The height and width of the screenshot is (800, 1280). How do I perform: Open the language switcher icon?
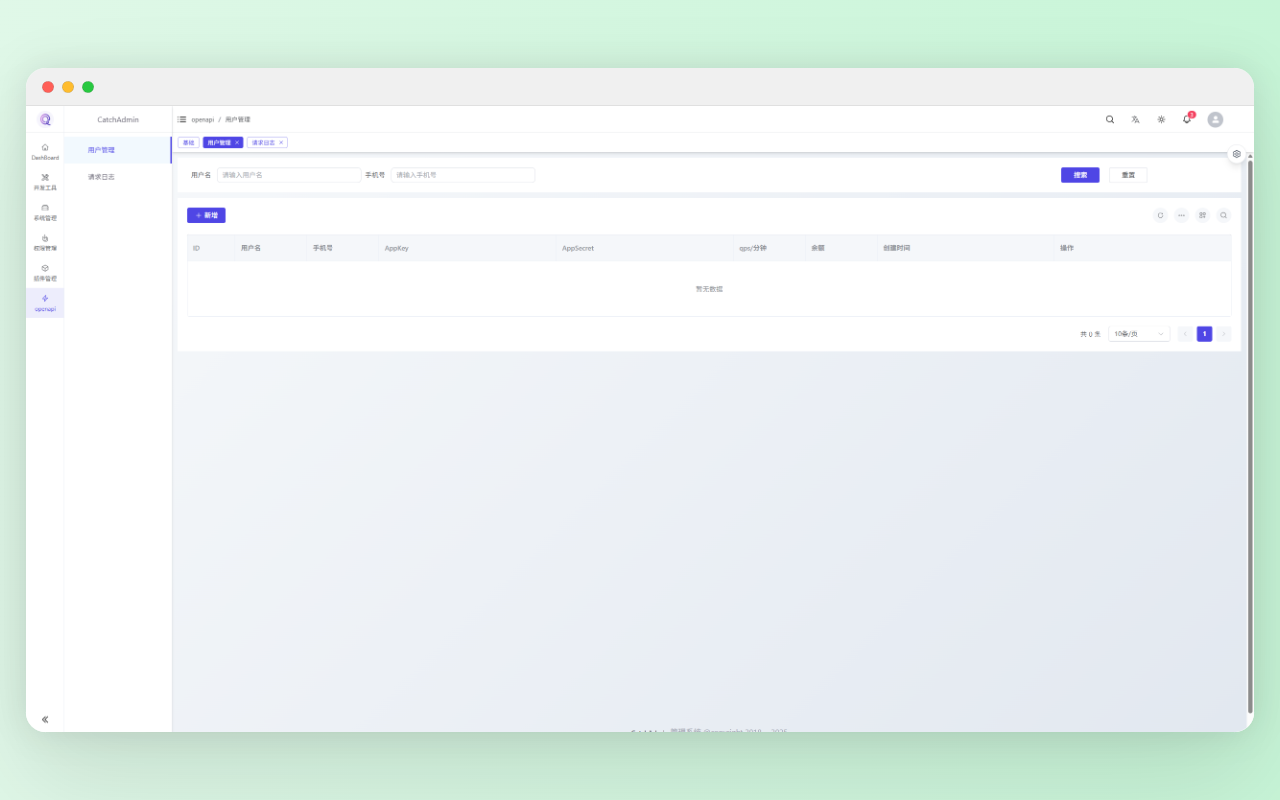pos(1136,119)
